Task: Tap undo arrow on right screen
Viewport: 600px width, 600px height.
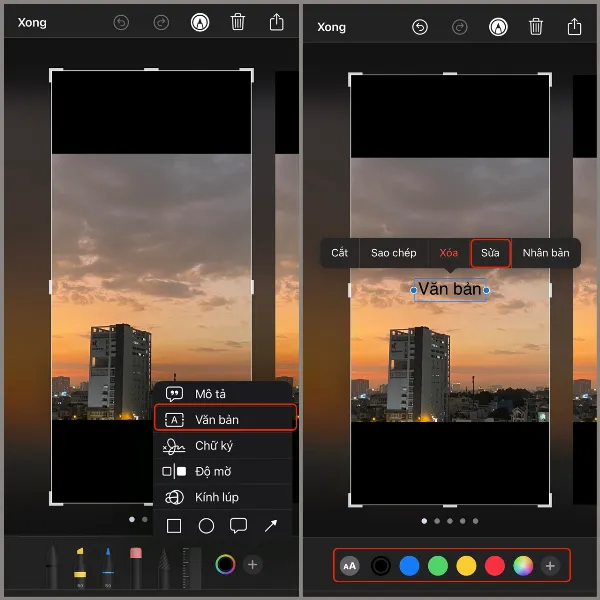Action: pyautogui.click(x=420, y=27)
